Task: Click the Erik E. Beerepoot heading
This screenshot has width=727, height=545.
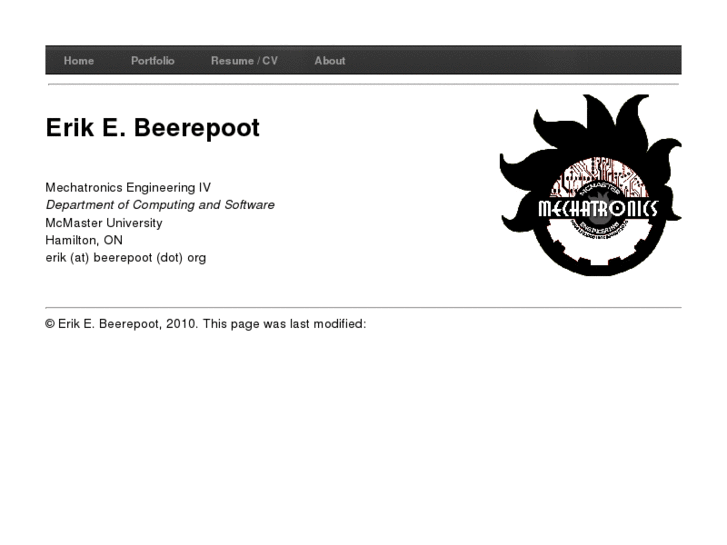Action: [153, 128]
